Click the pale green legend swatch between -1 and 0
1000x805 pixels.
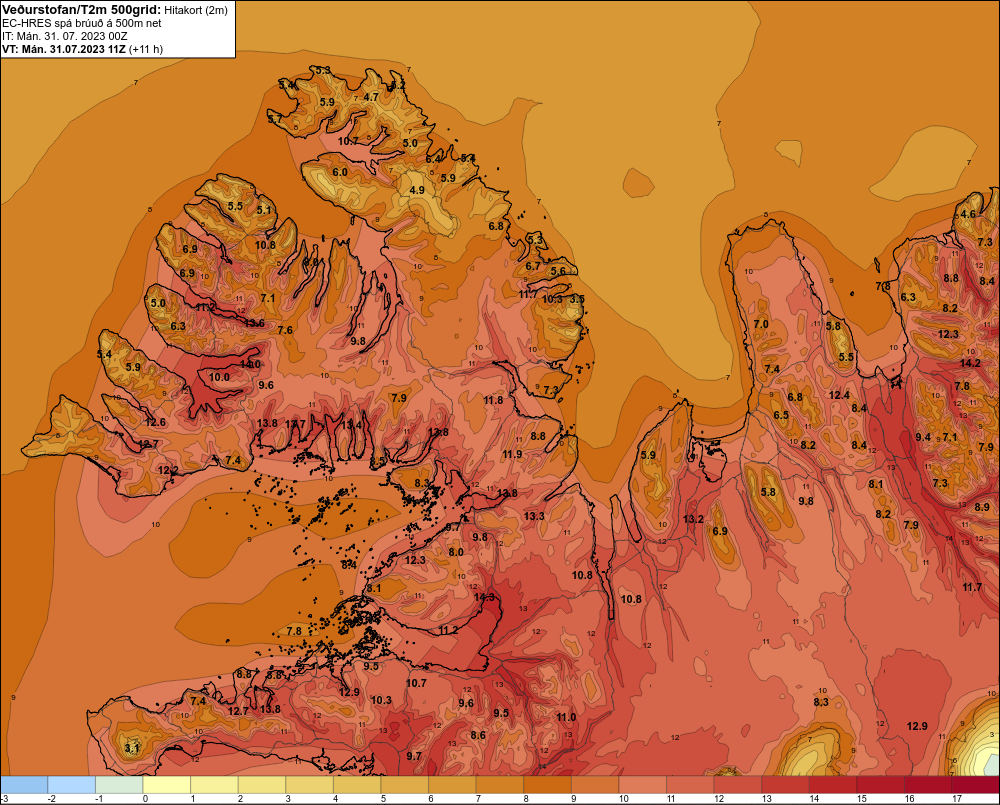pos(119,784)
